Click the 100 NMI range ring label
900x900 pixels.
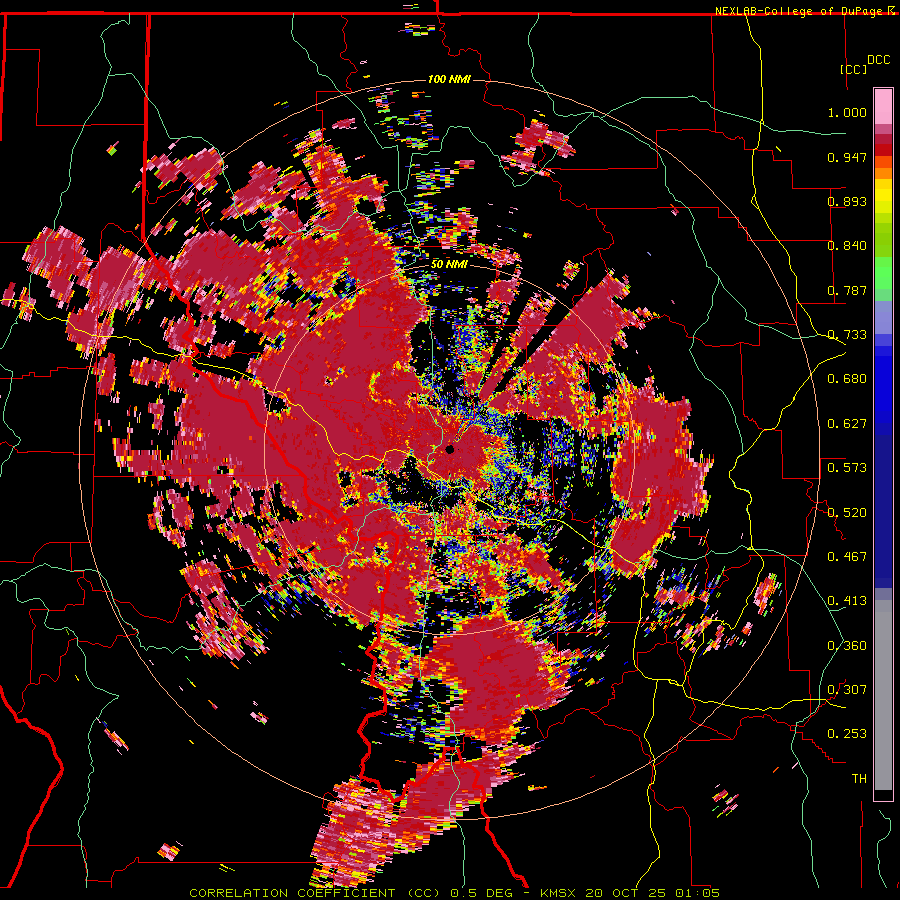coord(449,79)
